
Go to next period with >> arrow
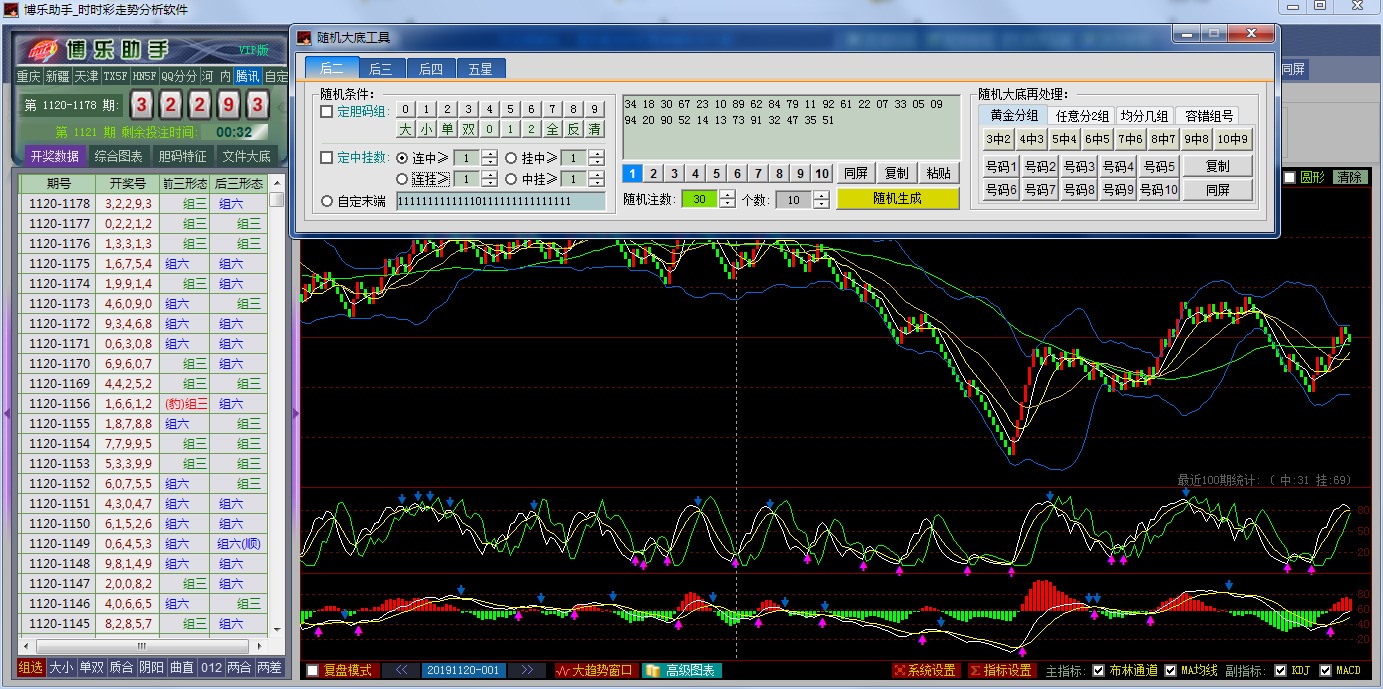[527, 670]
